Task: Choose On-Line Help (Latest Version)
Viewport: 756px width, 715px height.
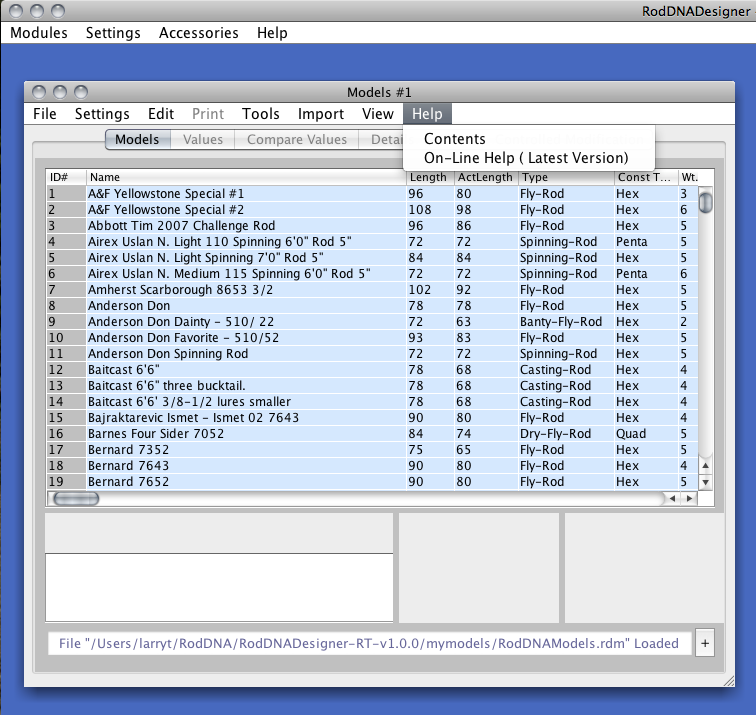Action: (528, 158)
